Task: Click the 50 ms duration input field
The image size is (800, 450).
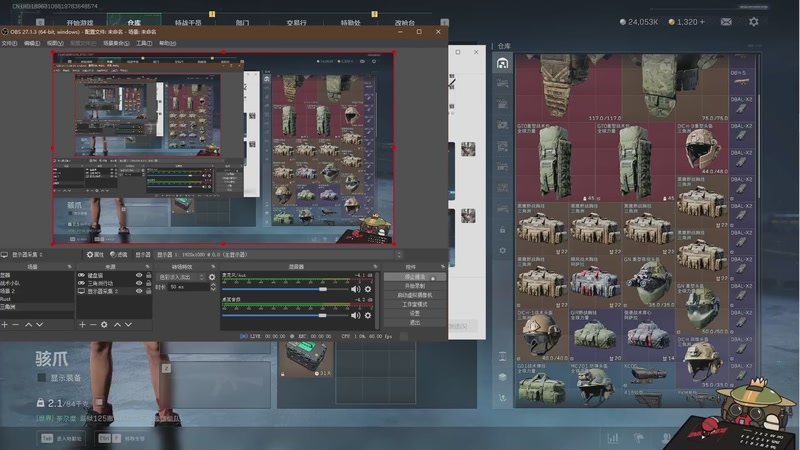Action: (189, 287)
